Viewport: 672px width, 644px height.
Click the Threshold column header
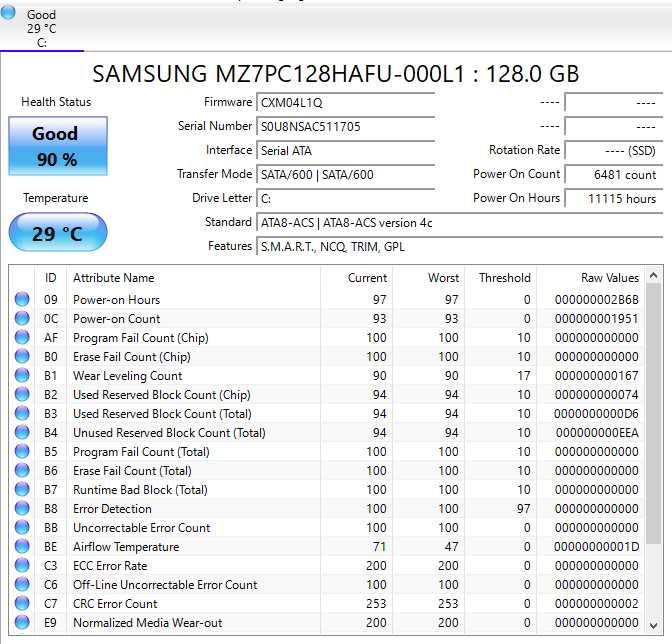tap(501, 278)
